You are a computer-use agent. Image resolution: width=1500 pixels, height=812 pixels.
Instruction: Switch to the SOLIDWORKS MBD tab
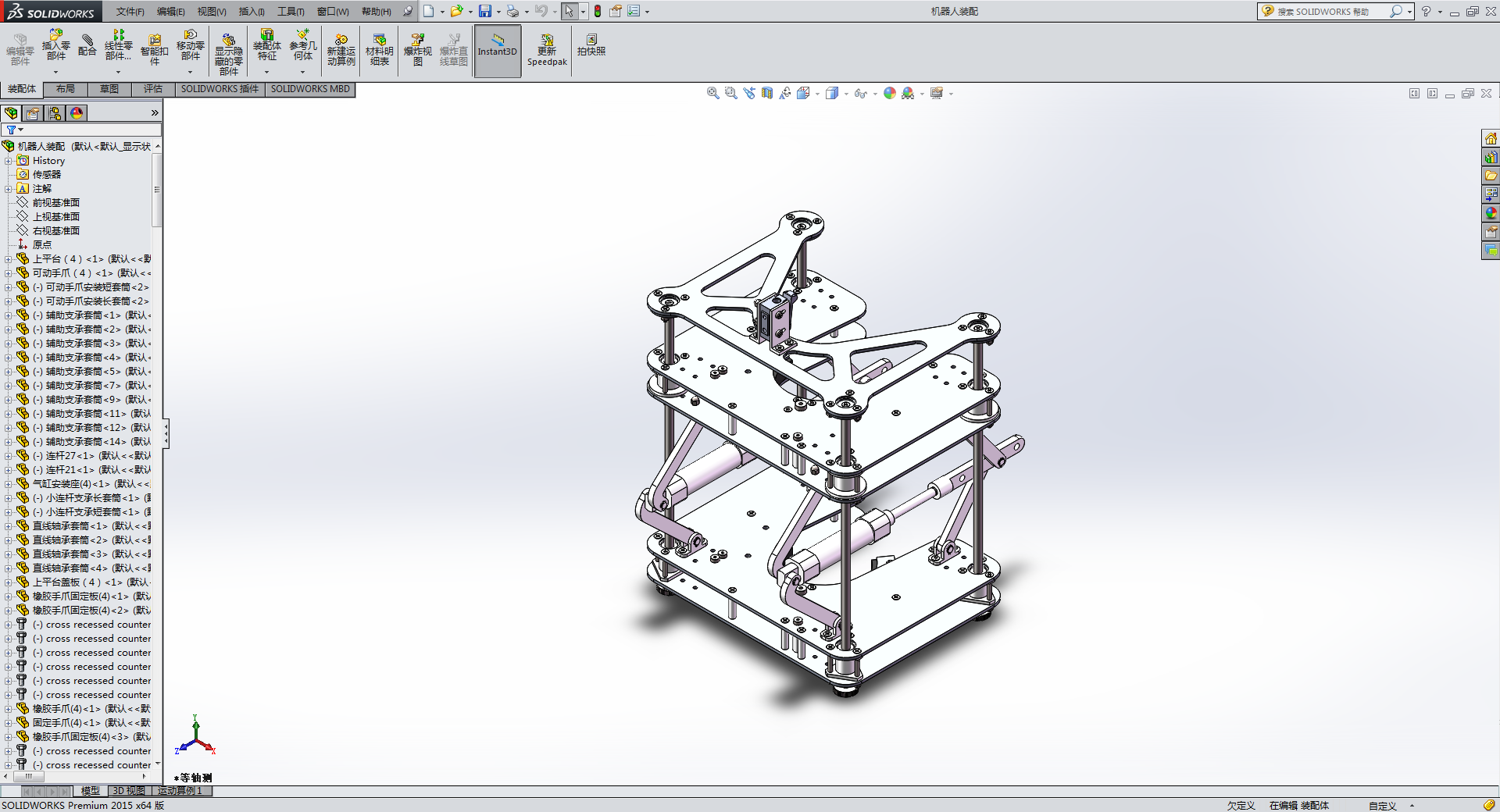coord(310,89)
